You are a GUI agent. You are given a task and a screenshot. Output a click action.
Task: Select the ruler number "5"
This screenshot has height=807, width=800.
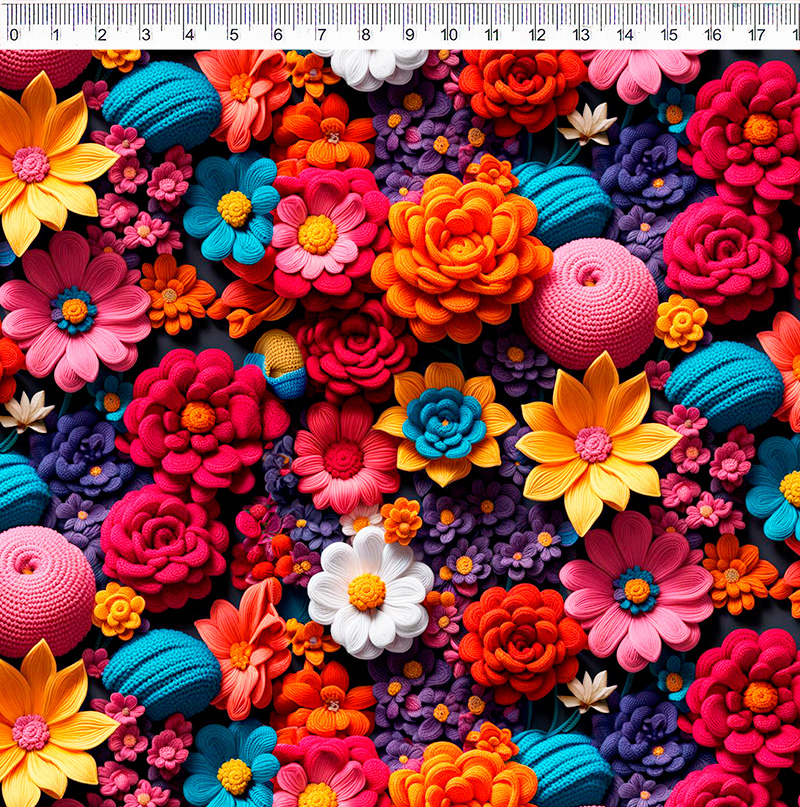tap(234, 35)
